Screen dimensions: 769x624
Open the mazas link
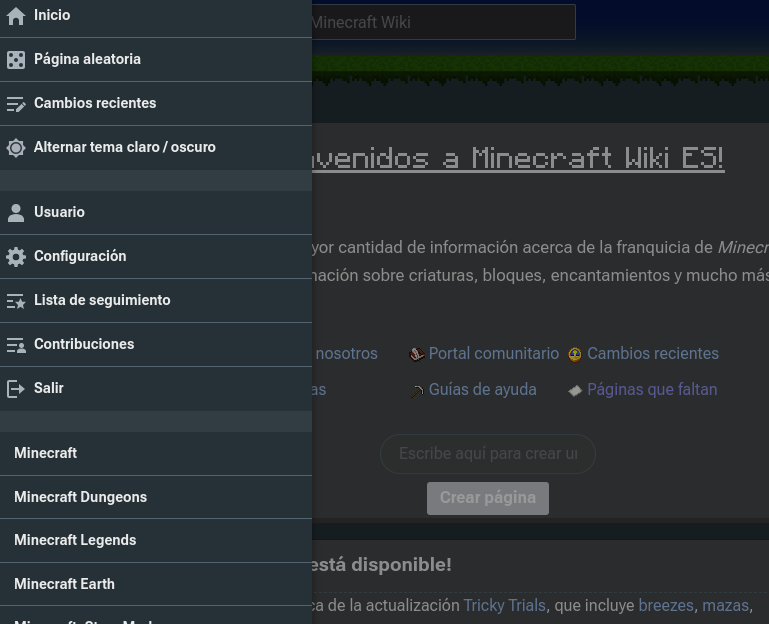click(725, 605)
